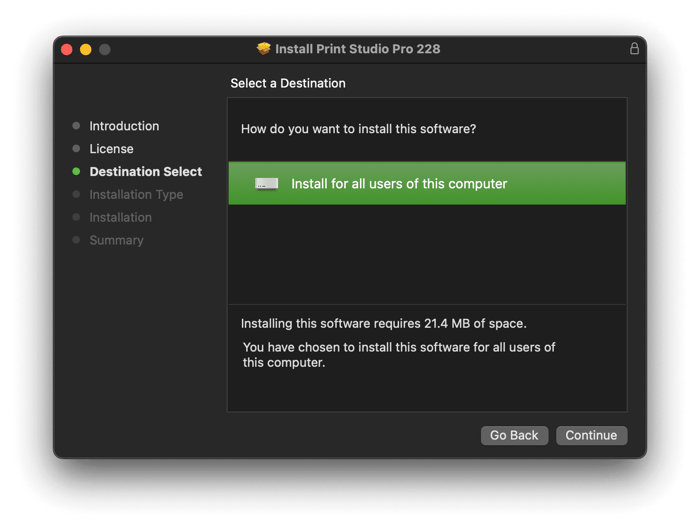Minimize the installer with the yellow button
The image size is (700, 529).
[x=86, y=49]
